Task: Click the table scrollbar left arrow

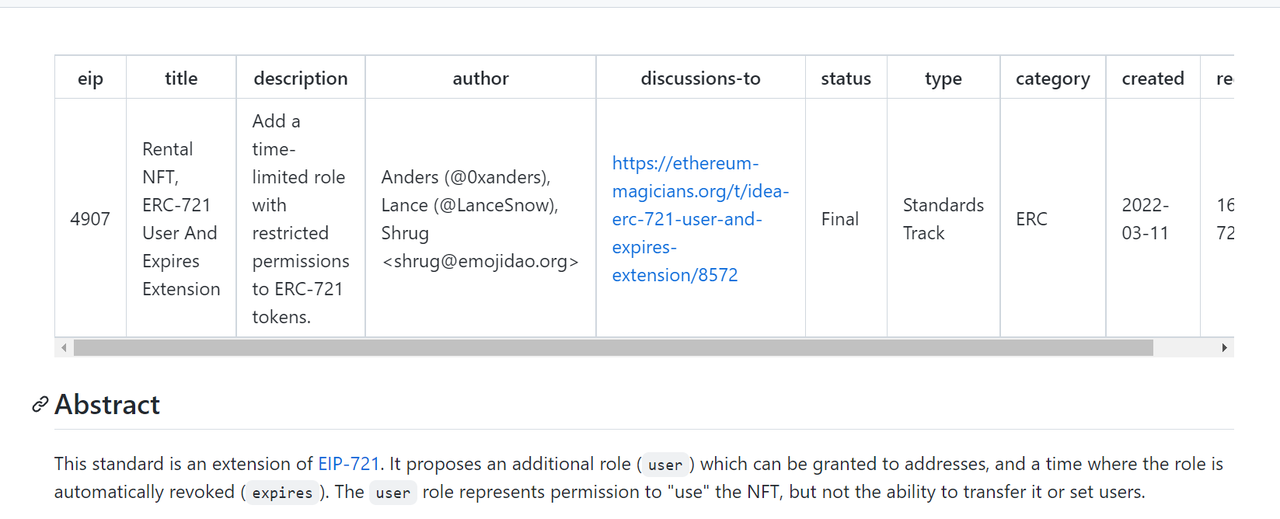Action: 64,348
